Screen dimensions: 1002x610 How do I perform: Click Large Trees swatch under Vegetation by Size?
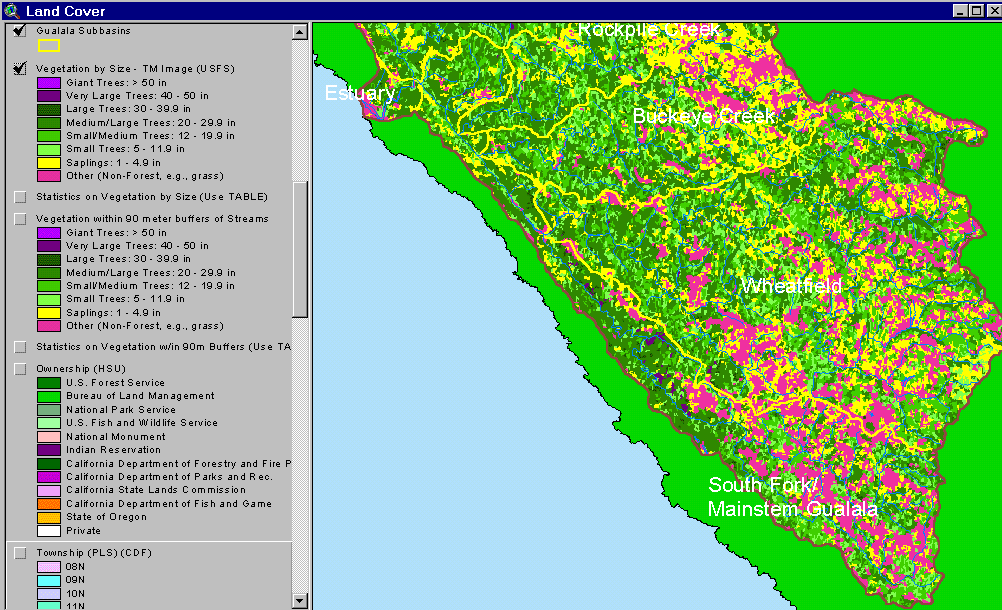(x=49, y=109)
